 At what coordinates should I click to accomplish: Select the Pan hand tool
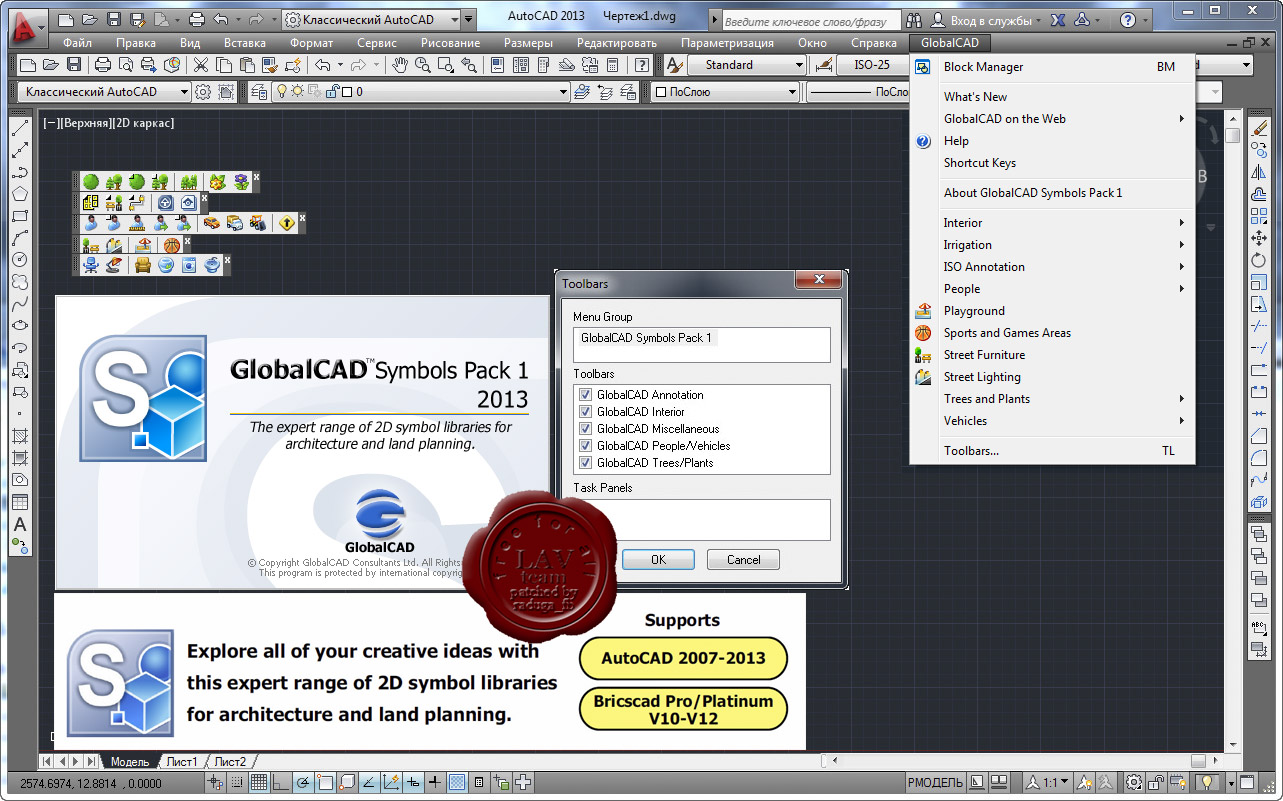(x=400, y=65)
